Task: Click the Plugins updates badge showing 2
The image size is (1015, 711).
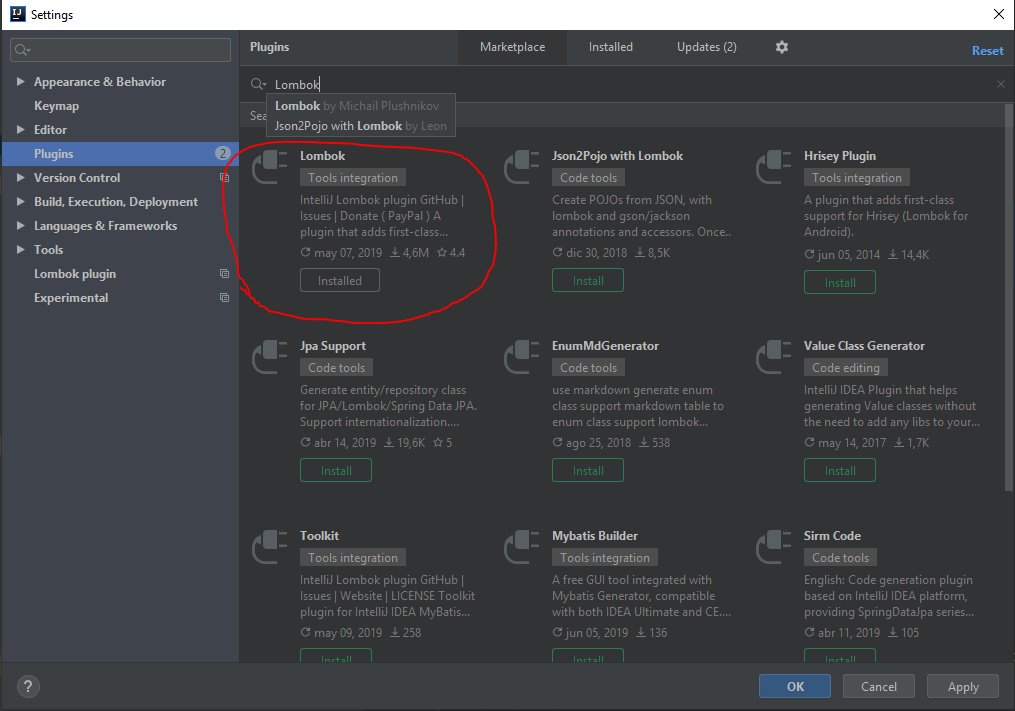Action: pos(222,153)
